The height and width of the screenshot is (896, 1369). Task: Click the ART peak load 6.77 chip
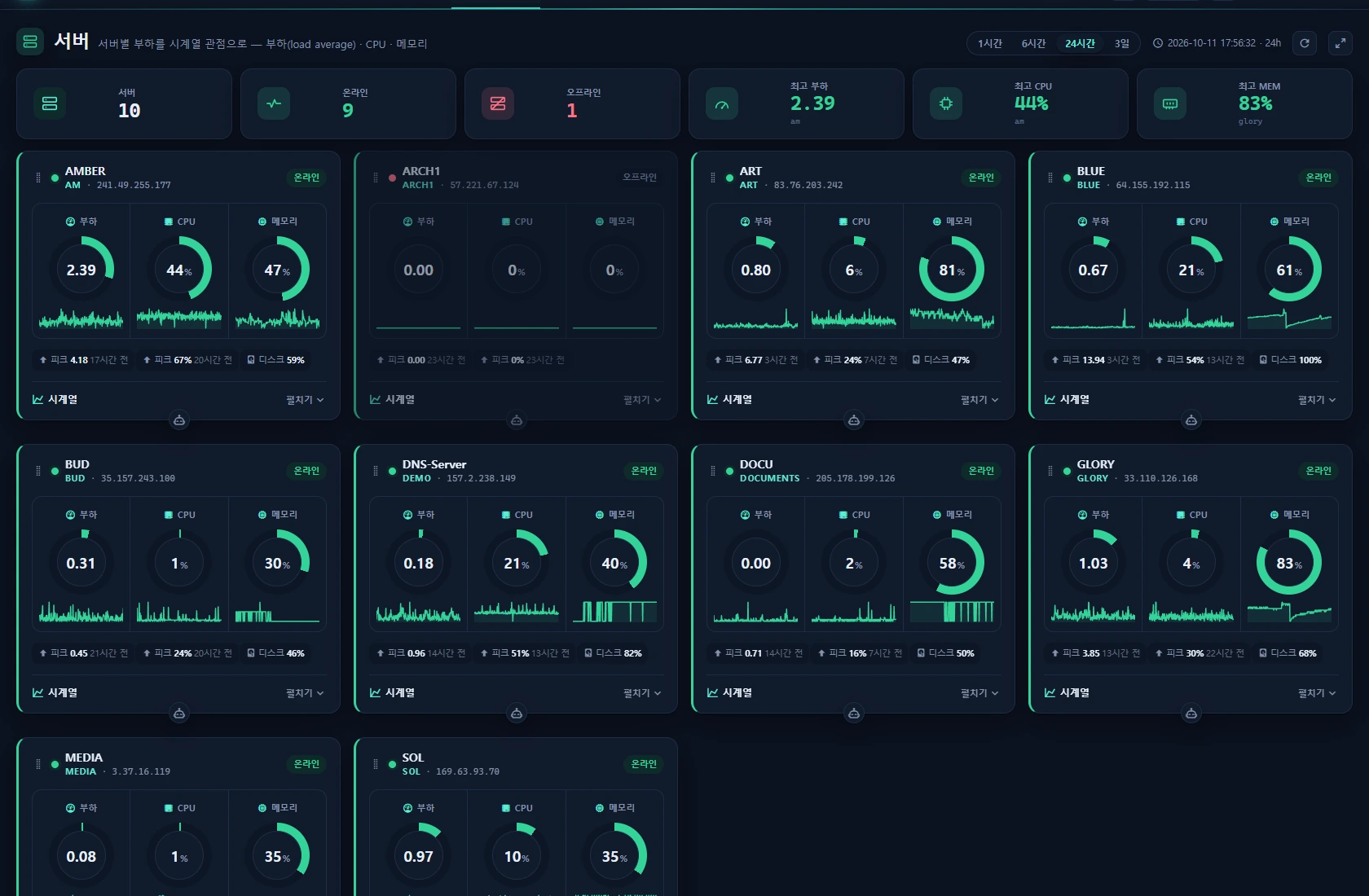click(756, 360)
